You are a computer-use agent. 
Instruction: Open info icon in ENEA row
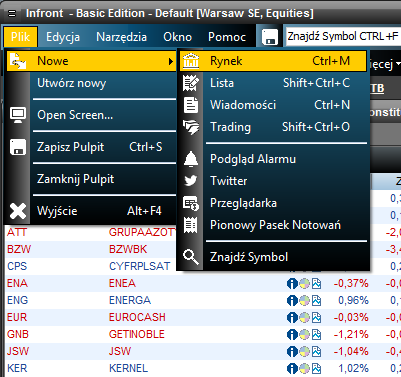(x=292, y=284)
